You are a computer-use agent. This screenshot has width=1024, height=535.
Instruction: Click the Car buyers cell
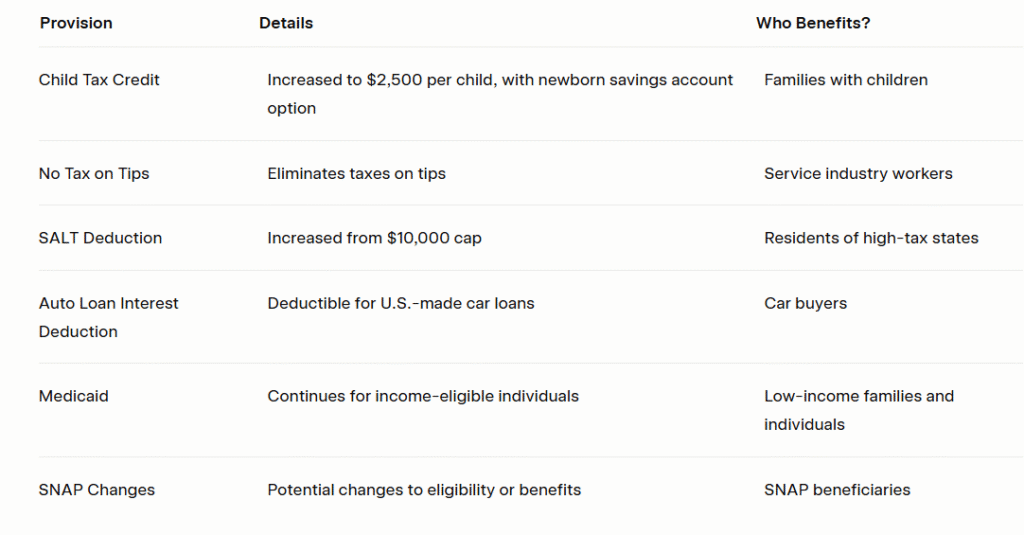(805, 303)
